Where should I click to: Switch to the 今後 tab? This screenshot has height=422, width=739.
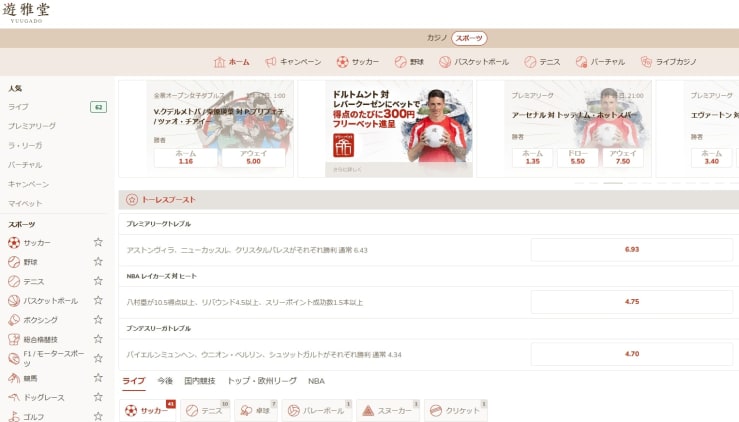click(x=165, y=381)
